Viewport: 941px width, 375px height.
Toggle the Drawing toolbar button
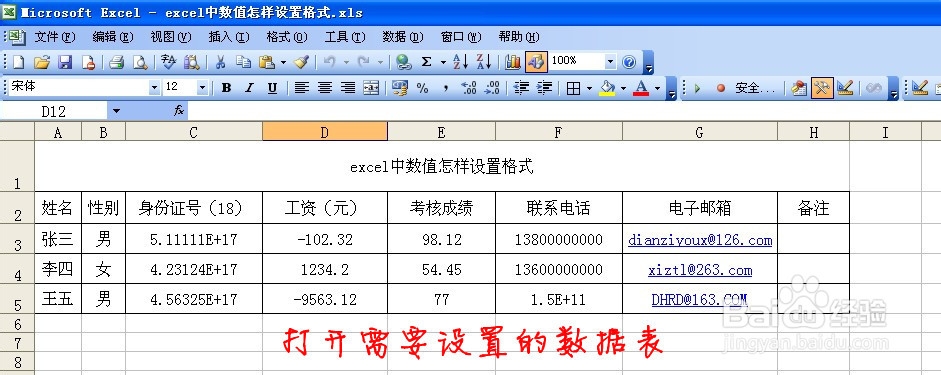536,62
